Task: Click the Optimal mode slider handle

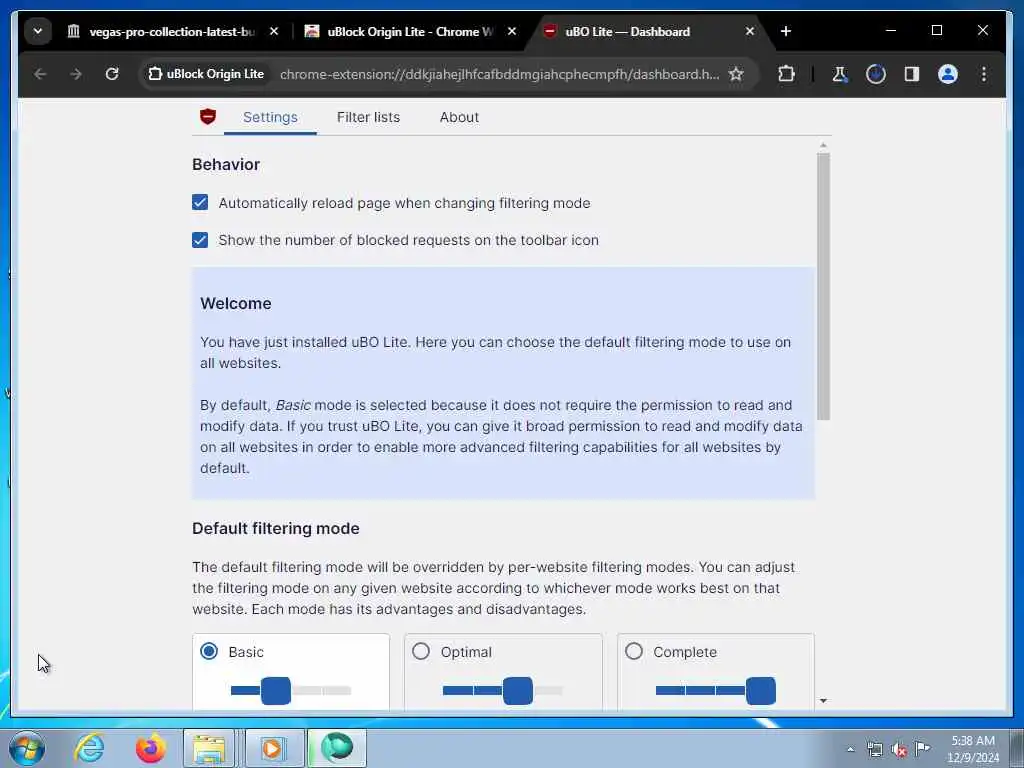Action: tap(518, 690)
